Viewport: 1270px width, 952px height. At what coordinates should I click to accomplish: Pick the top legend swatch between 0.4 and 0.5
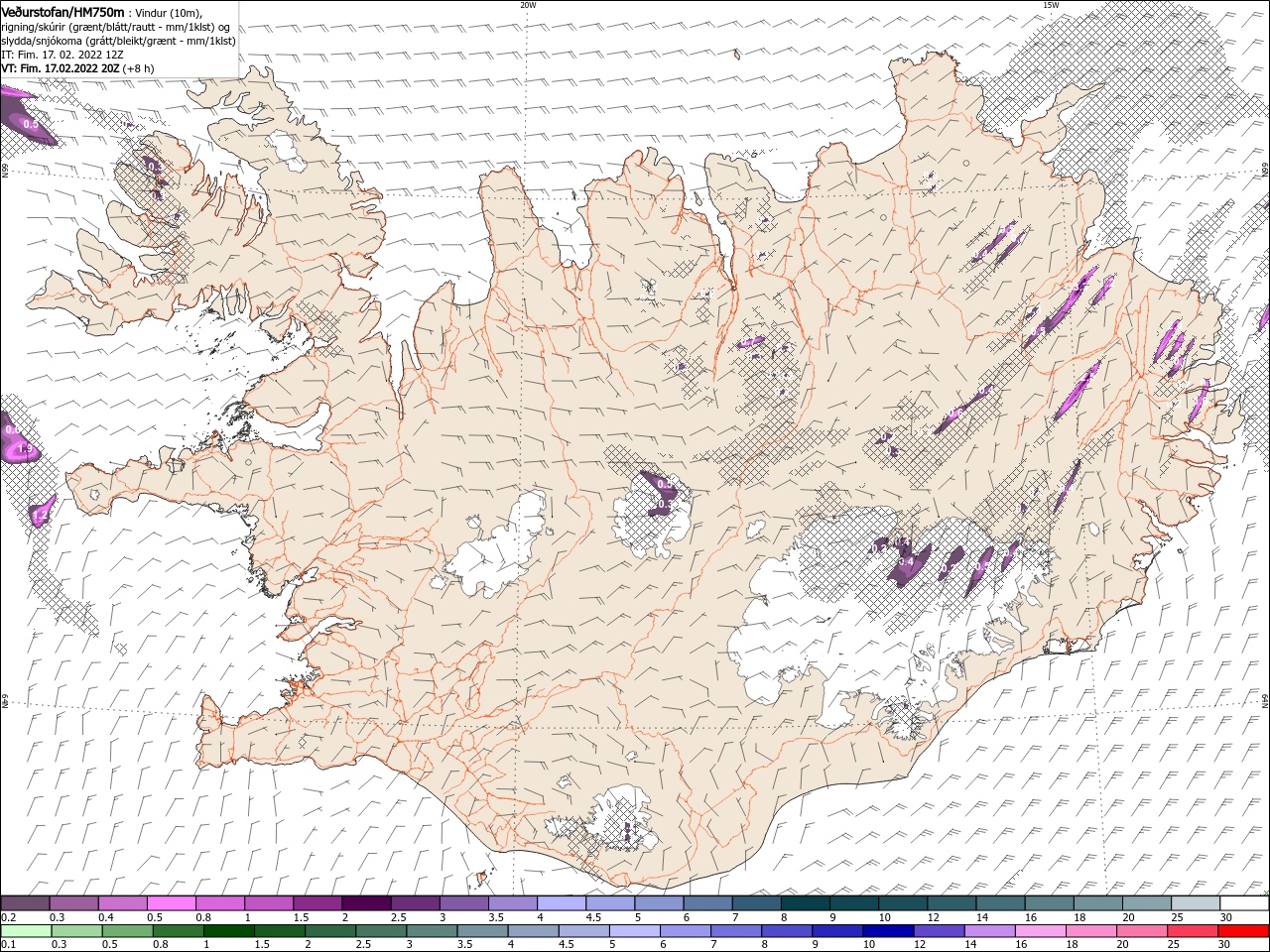(123, 903)
